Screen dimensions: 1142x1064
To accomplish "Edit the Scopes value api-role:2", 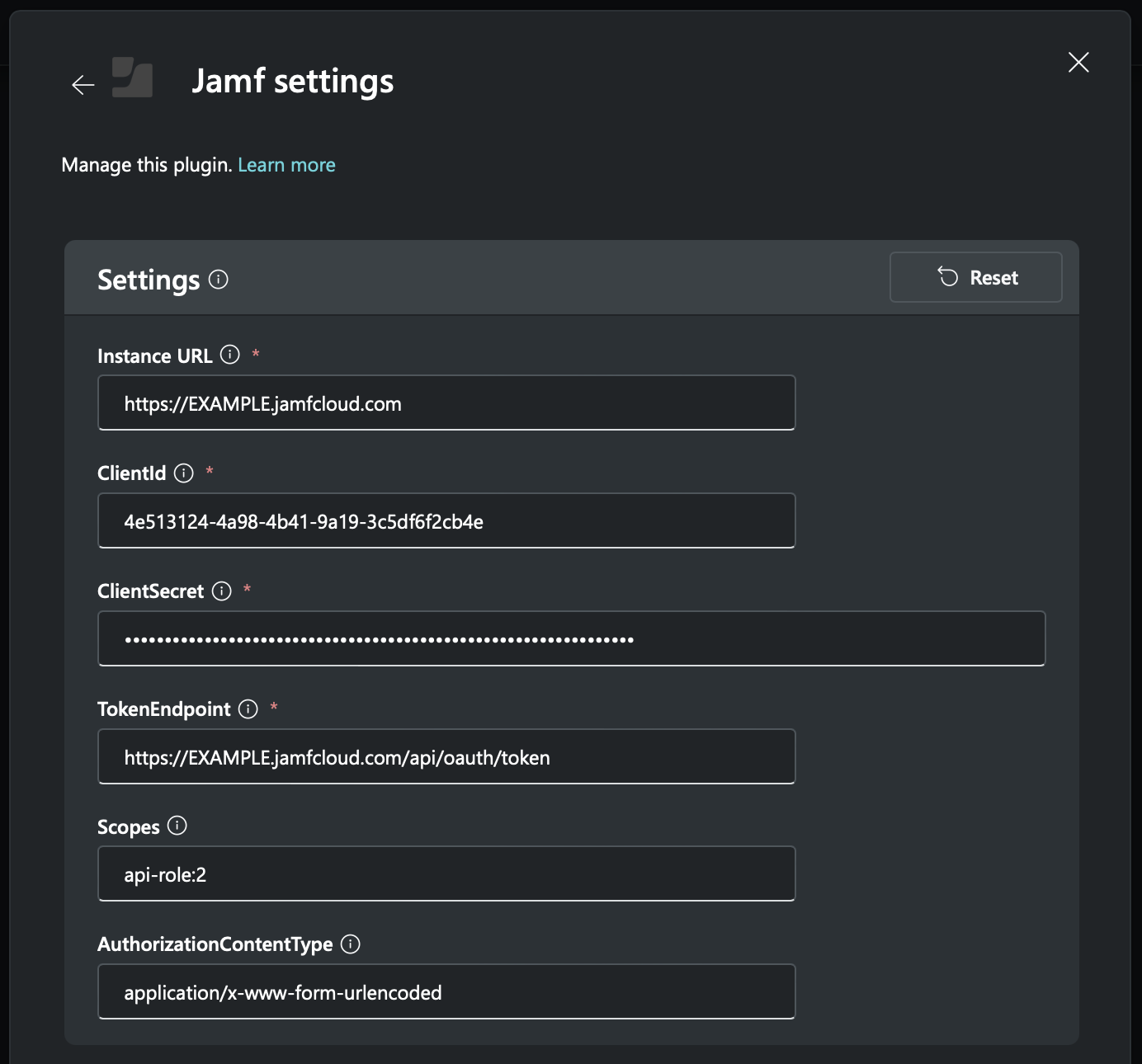I will coord(446,873).
